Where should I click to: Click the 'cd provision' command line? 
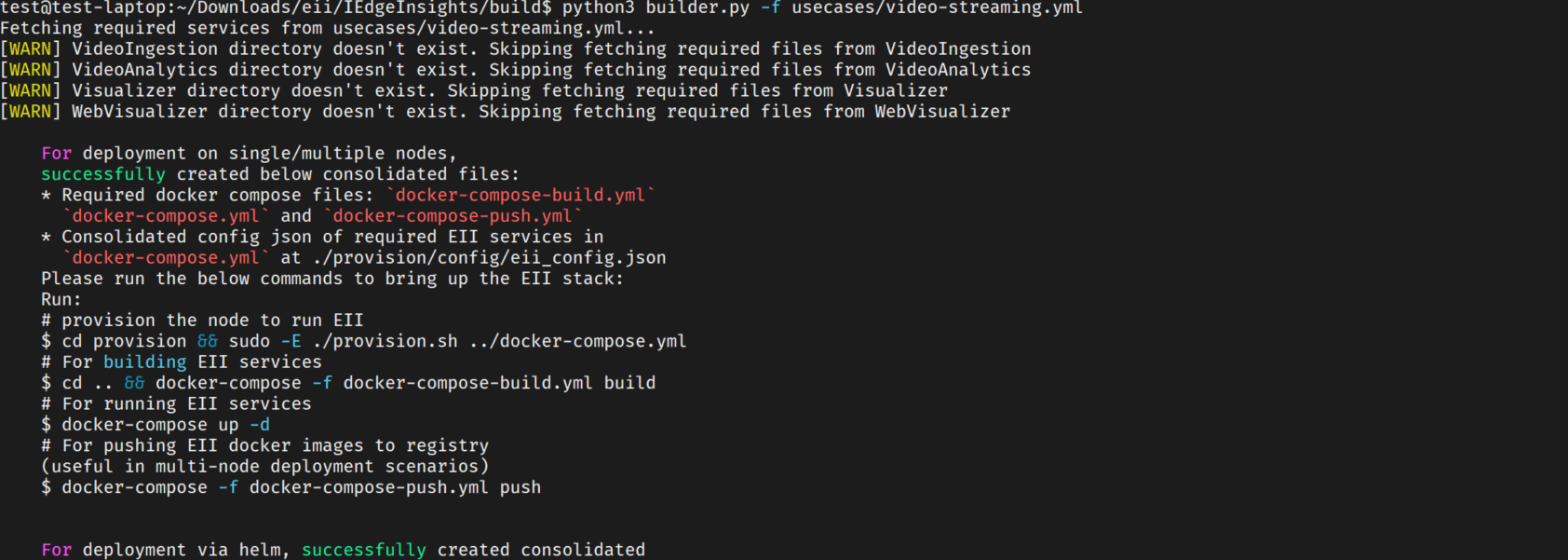pyautogui.click(x=363, y=341)
